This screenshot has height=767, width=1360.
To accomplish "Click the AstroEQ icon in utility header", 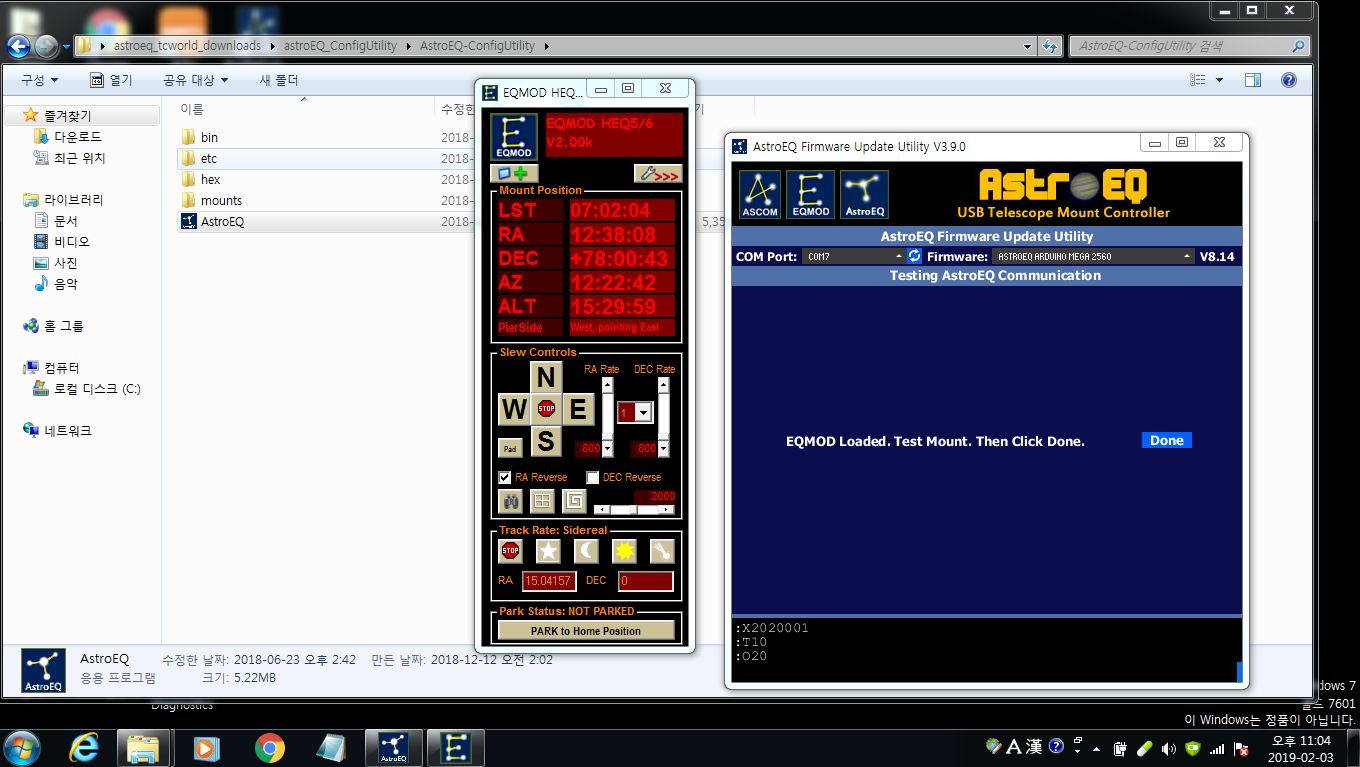I will [x=864, y=194].
